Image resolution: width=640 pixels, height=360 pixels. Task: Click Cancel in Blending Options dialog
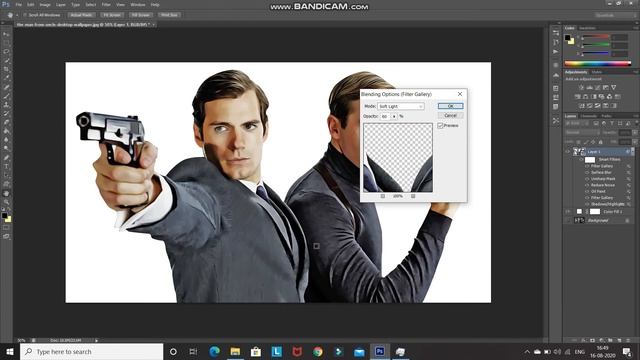[x=450, y=116]
